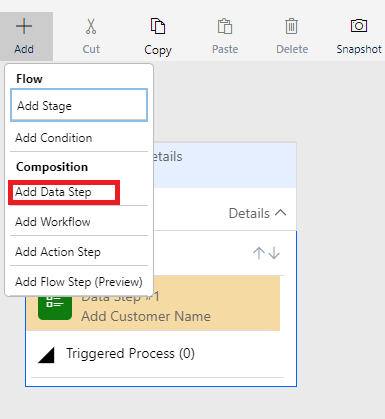Select Add Workflow option
The width and height of the screenshot is (385, 419).
(79, 222)
